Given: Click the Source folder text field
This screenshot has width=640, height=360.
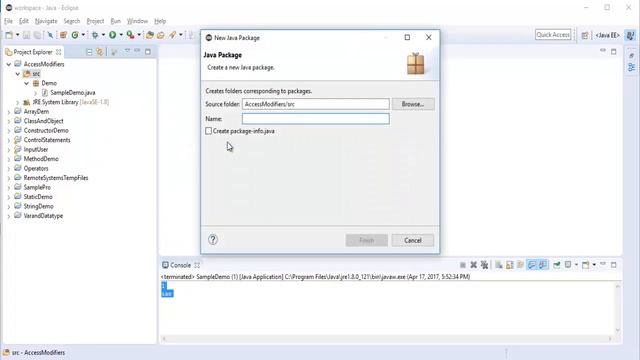Looking at the screenshot, I should point(316,104).
